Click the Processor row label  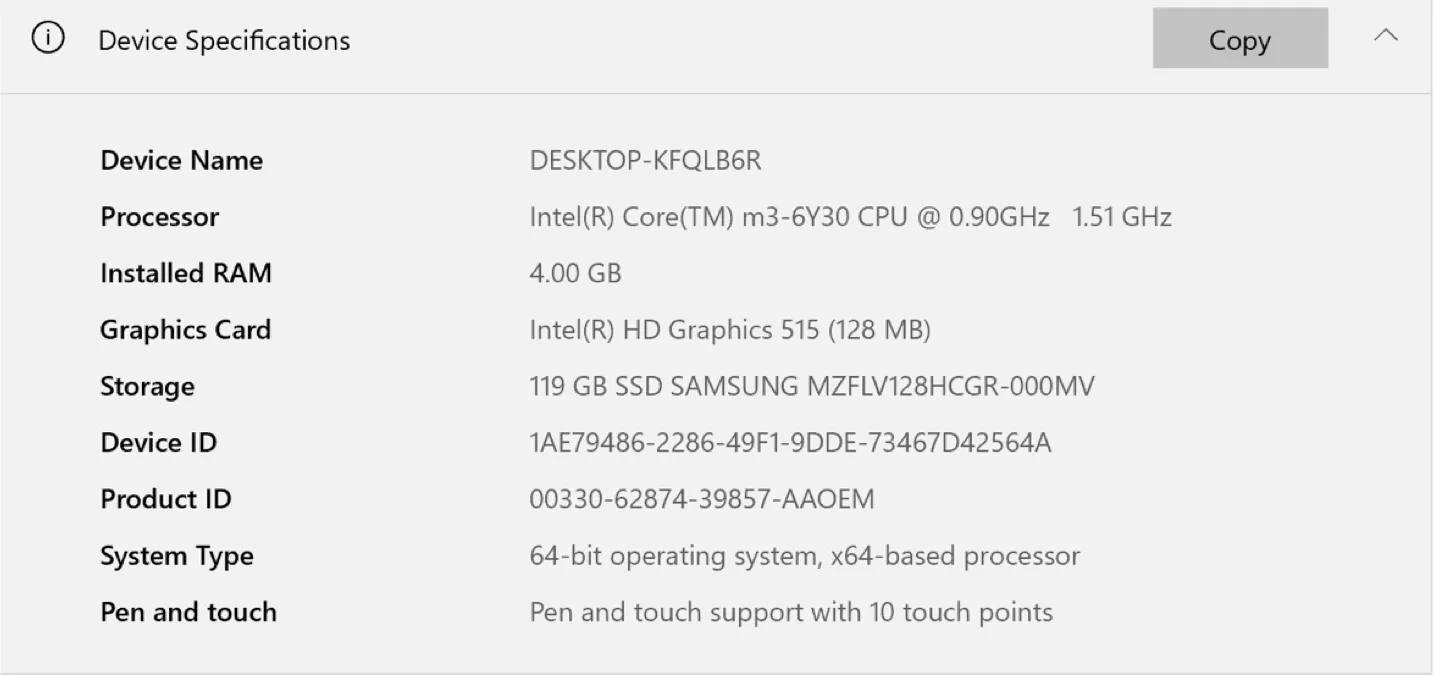click(x=159, y=216)
